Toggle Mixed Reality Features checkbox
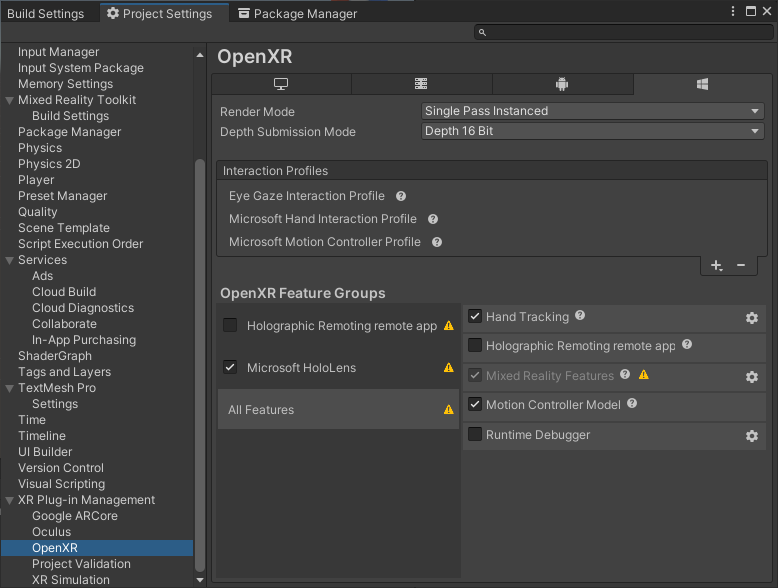This screenshot has height=588, width=778. point(475,375)
